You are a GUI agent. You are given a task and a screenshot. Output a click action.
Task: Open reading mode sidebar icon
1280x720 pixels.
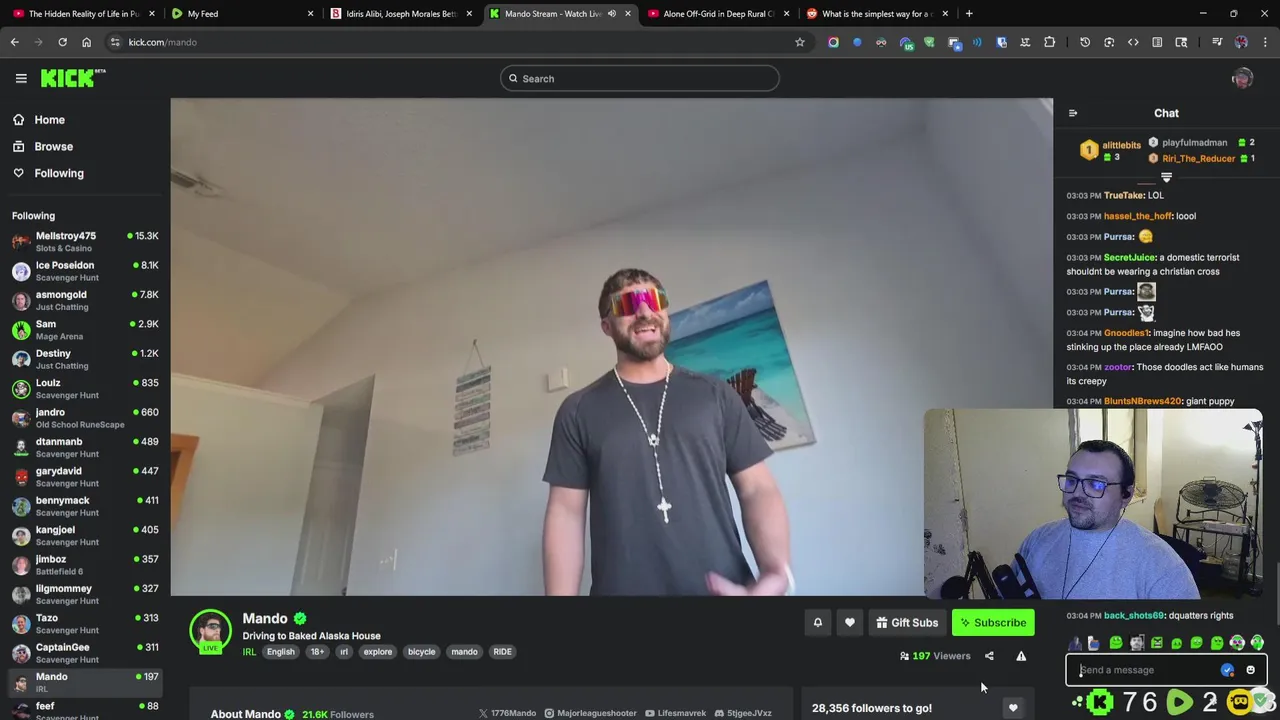coord(1157,42)
